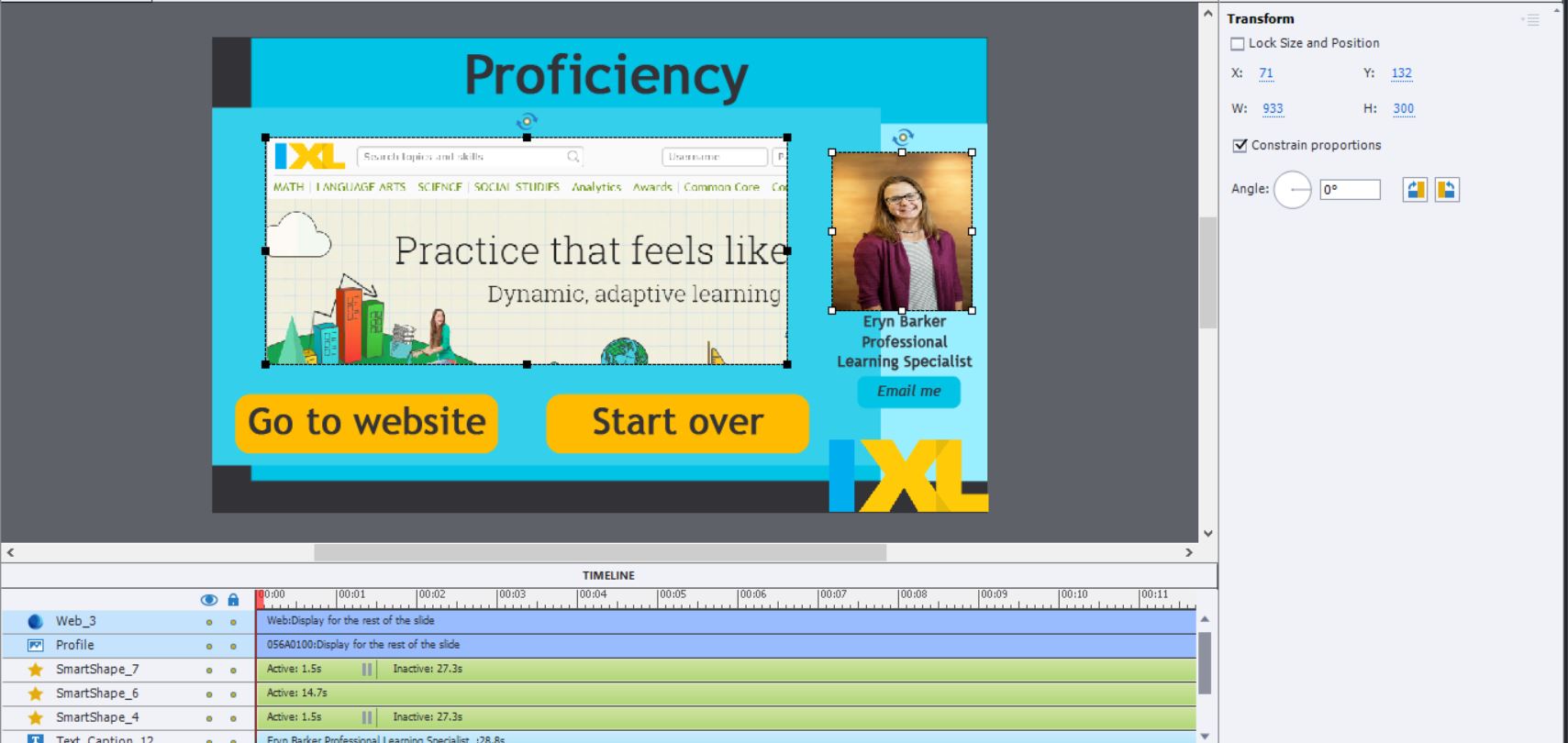Click the Transform panel heading
The image size is (1568, 743).
[1261, 18]
